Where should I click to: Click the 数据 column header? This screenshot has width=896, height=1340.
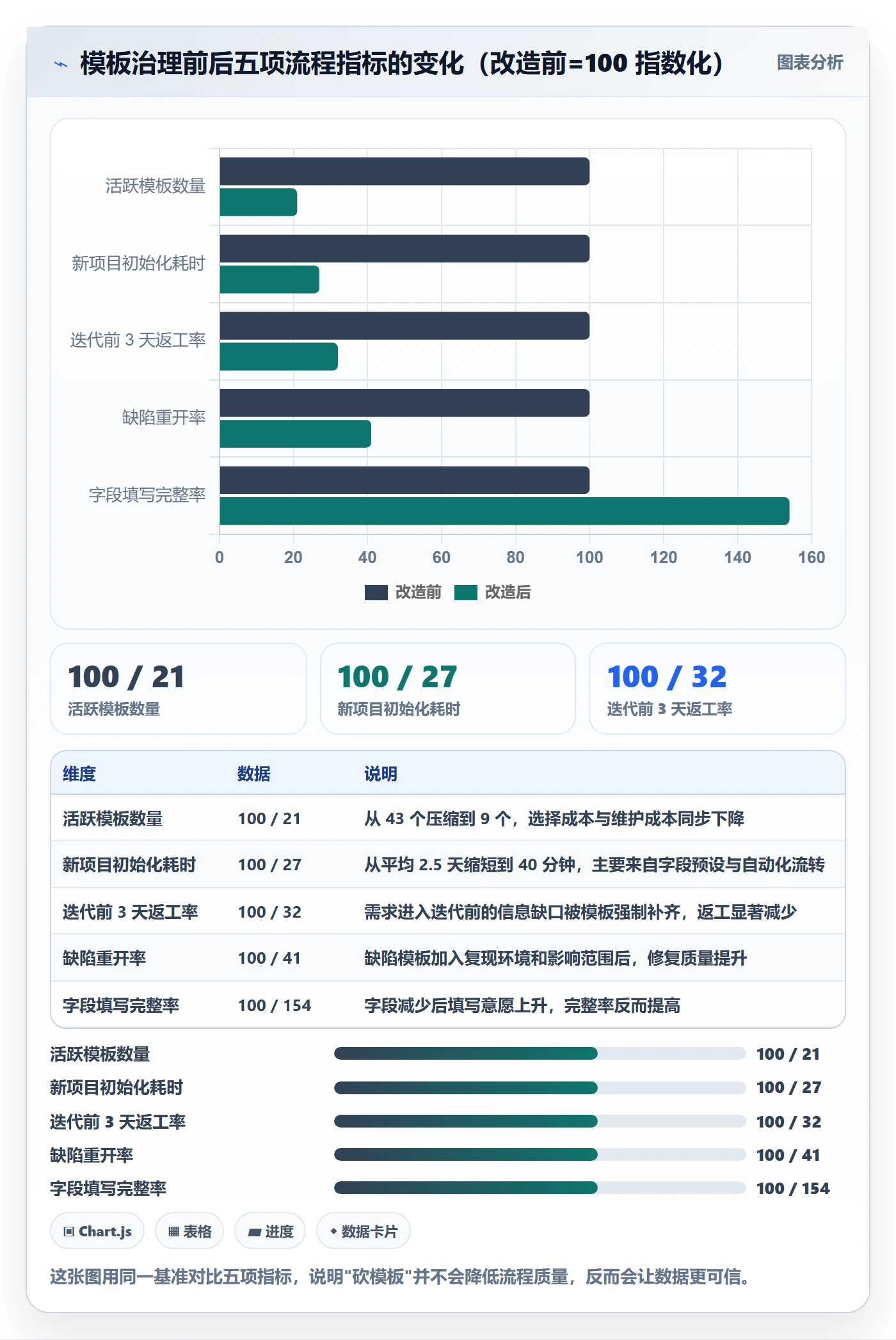pos(254,774)
